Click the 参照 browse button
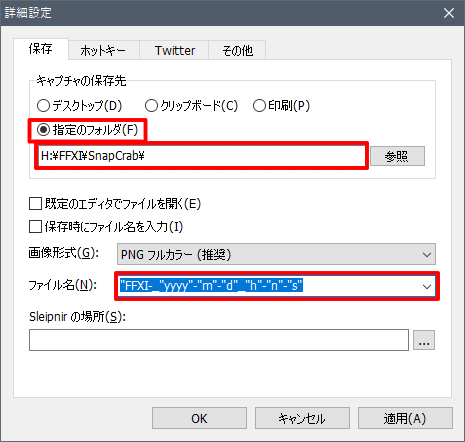This screenshot has height=442, width=465. point(397,156)
